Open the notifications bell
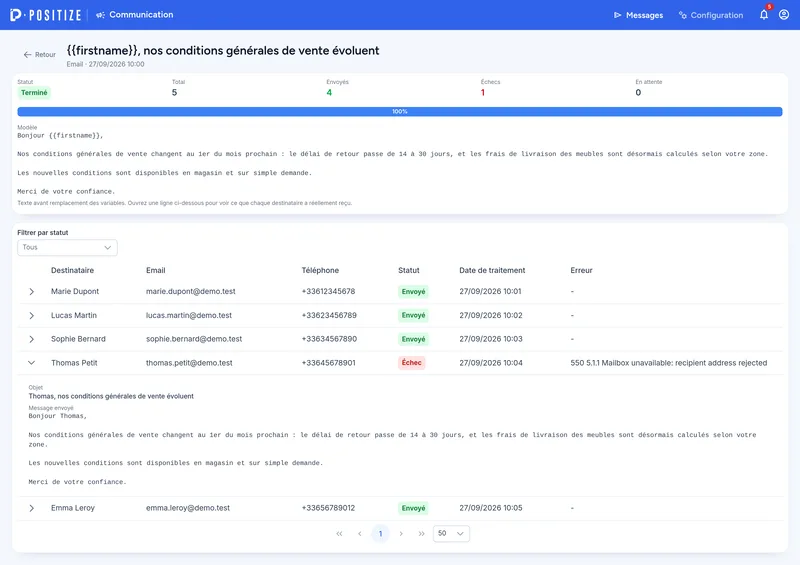 pos(764,14)
